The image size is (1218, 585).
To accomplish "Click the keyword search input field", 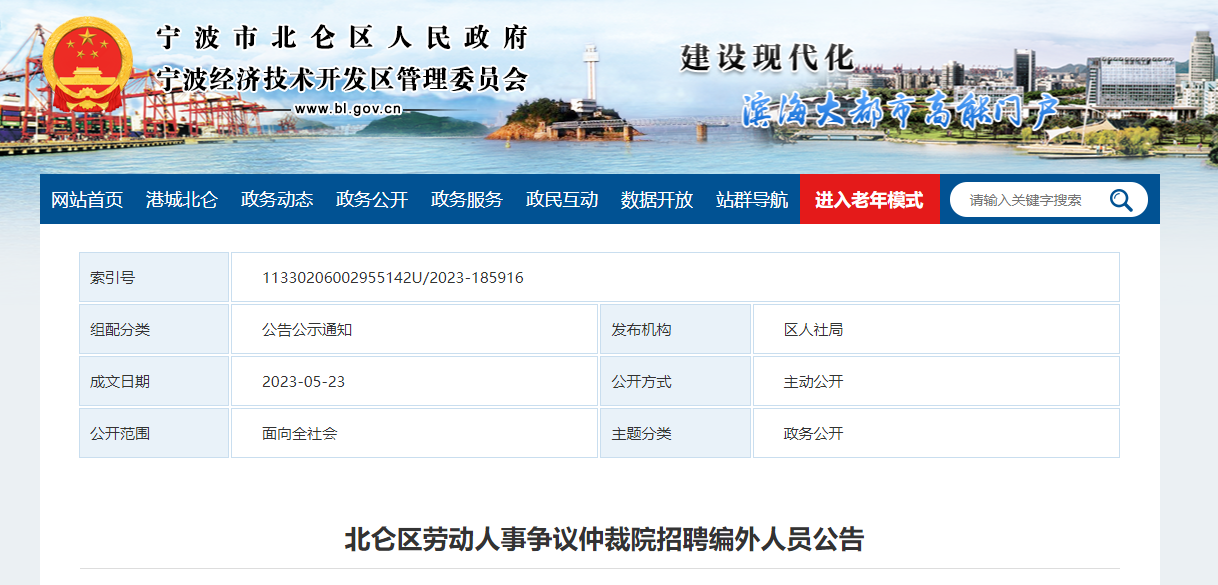I will [1030, 200].
